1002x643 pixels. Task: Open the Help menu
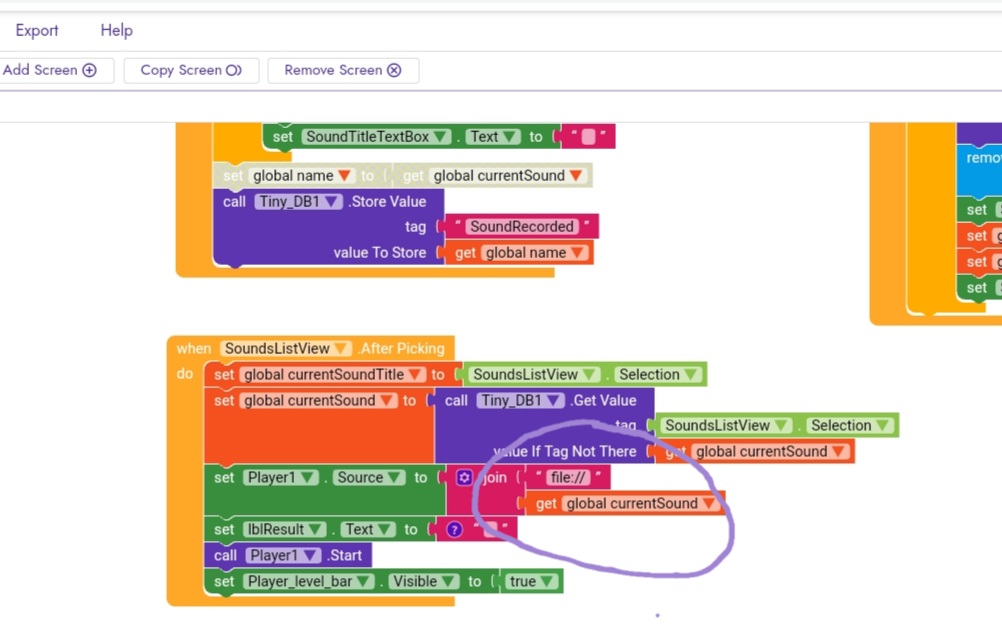pos(116,30)
